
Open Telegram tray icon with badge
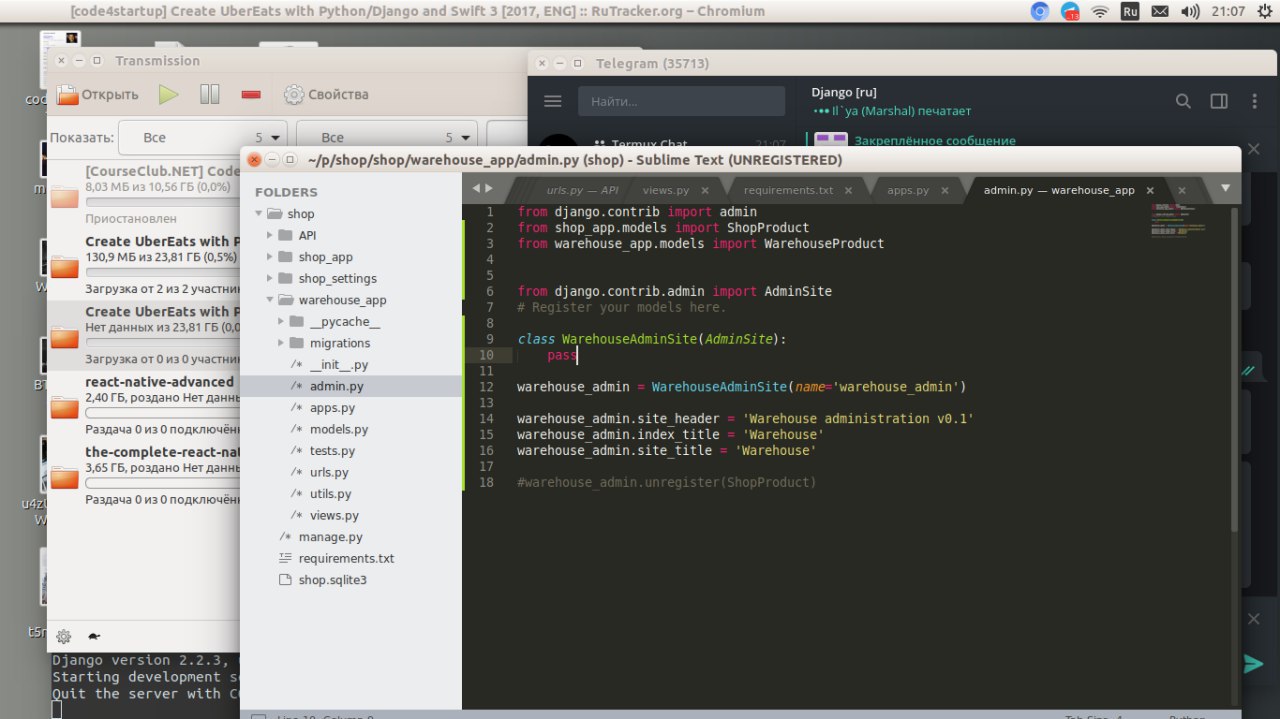coord(1069,12)
